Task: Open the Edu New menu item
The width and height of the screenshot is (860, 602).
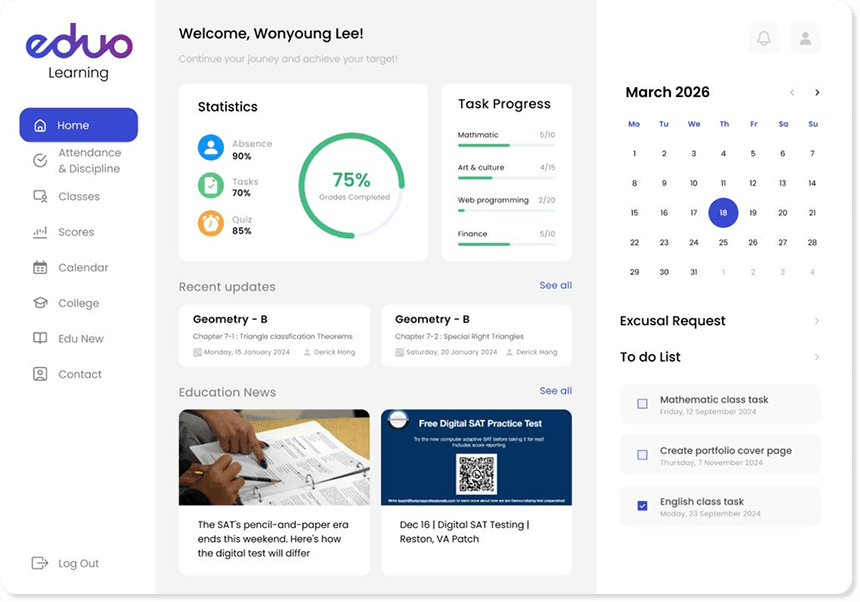Action: [69, 339]
